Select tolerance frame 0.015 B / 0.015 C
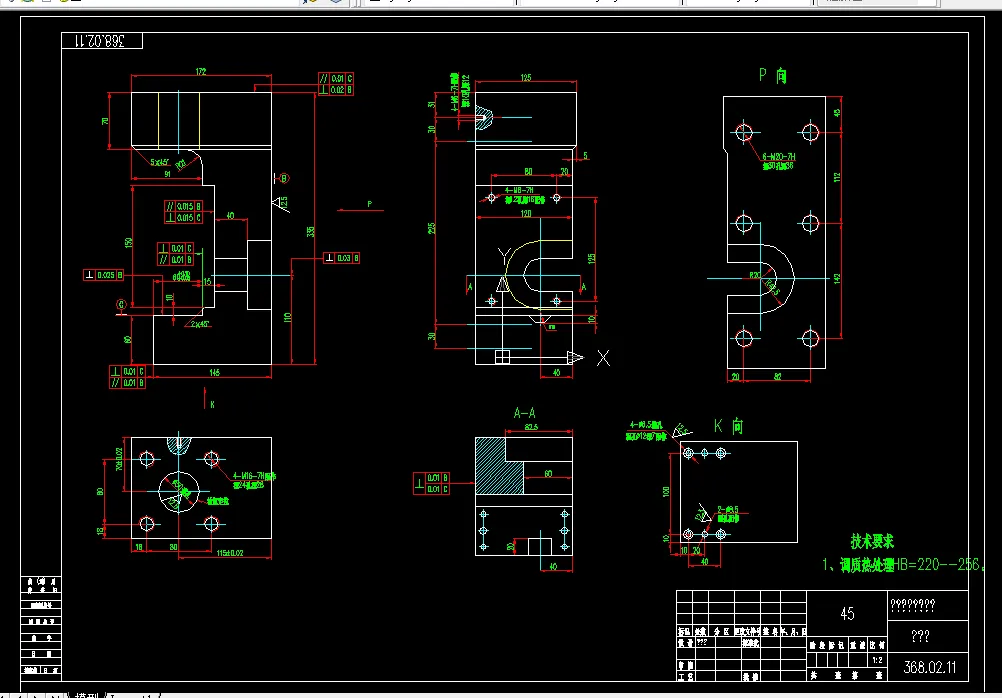The image size is (1002, 698). (x=183, y=212)
